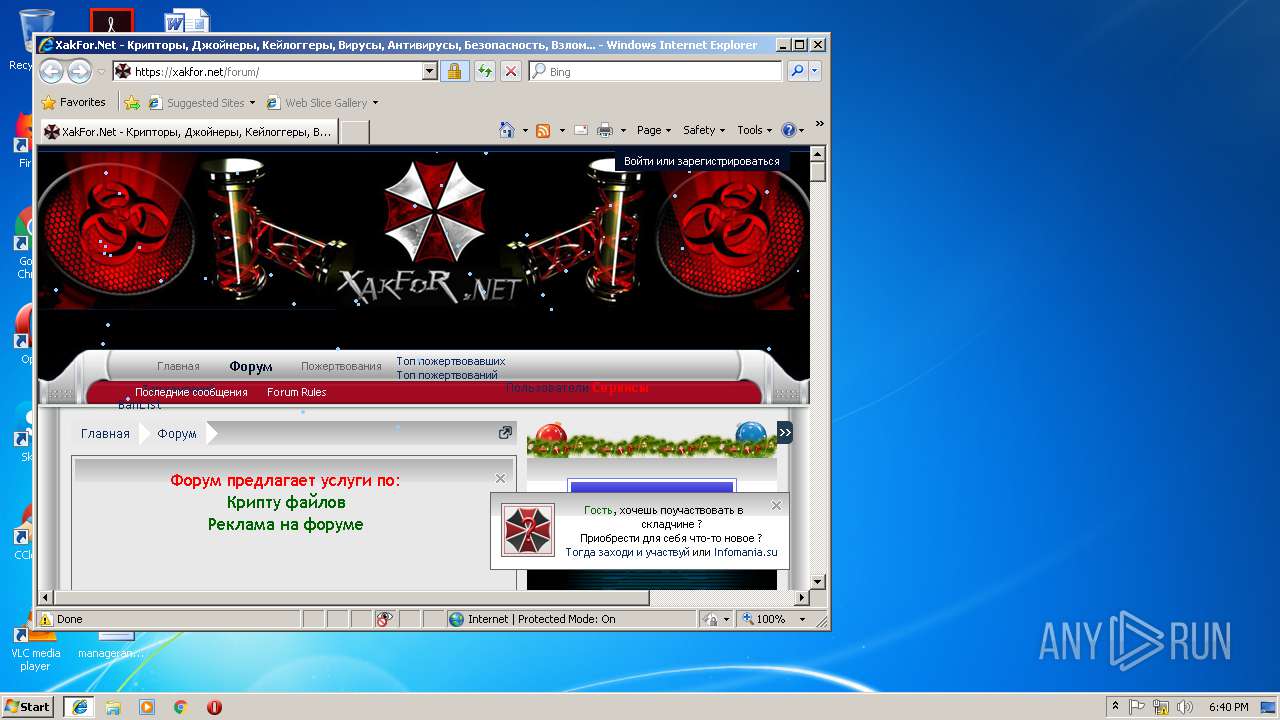This screenshot has width=1280, height=720.
Task: Open the Page menu
Action: point(654,130)
